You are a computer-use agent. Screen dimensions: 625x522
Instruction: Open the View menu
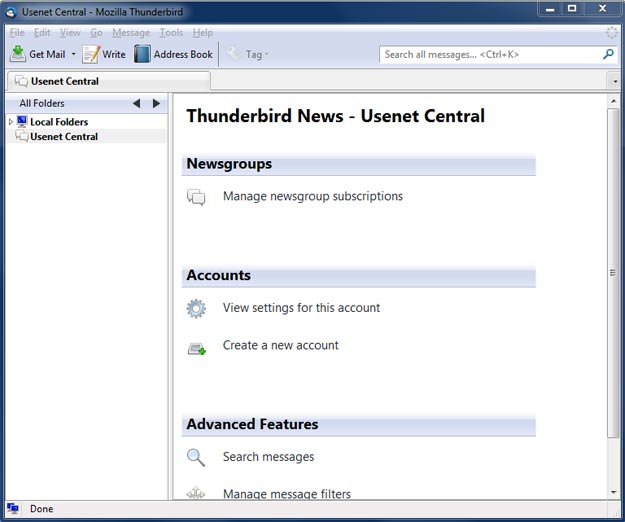pos(70,33)
